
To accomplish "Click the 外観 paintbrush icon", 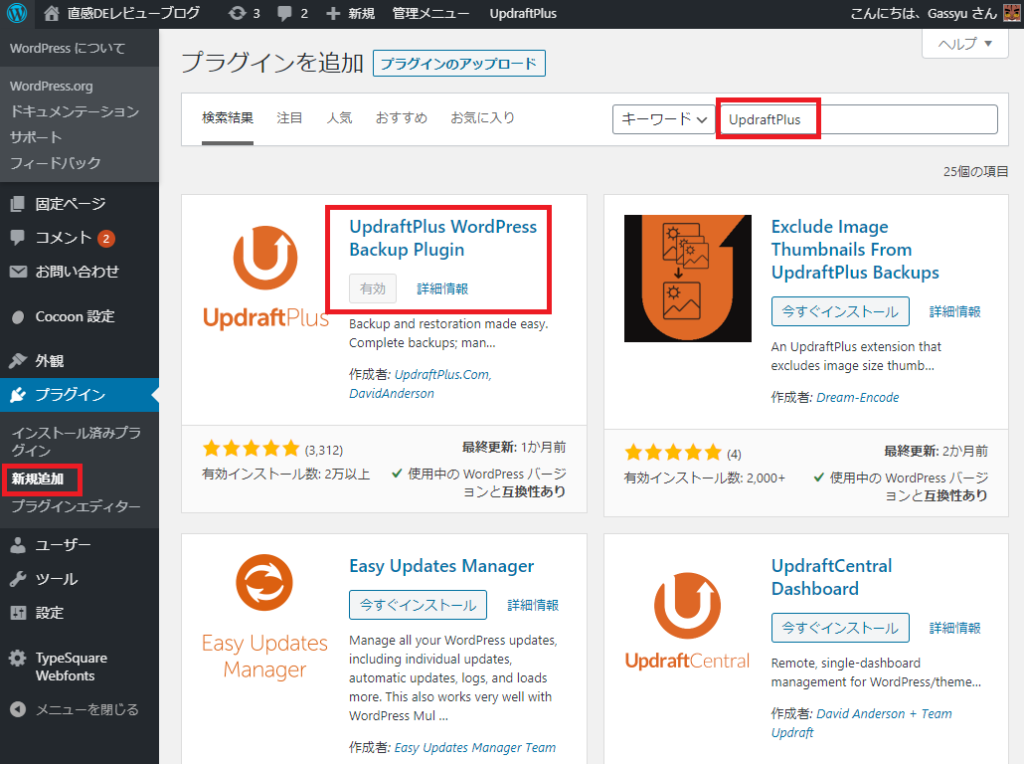I will pyautogui.click(x=18, y=360).
